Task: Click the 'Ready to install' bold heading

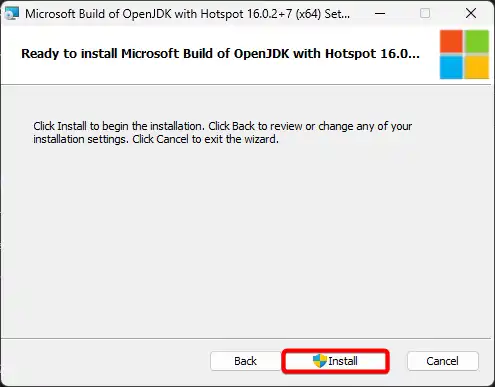Action: [x=220, y=54]
